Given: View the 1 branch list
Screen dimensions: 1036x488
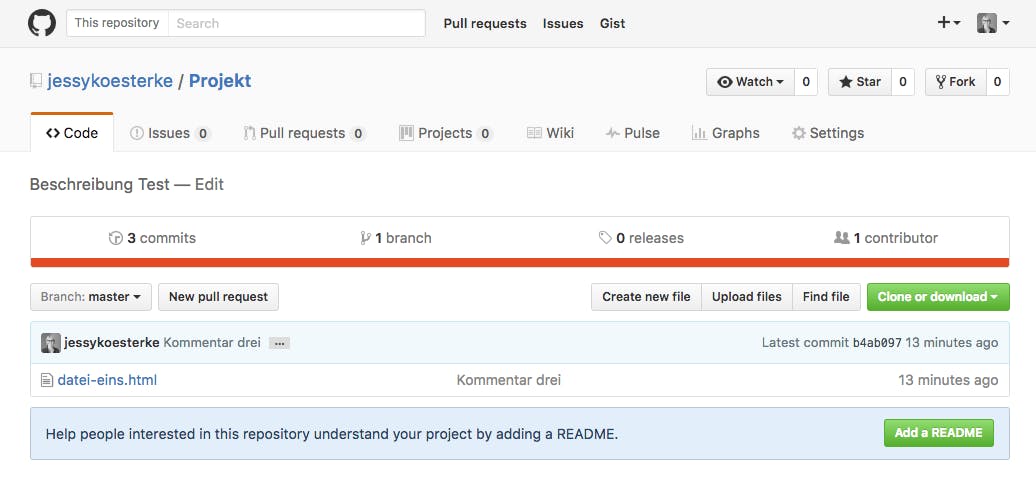Looking at the screenshot, I should pyautogui.click(x=396, y=238).
